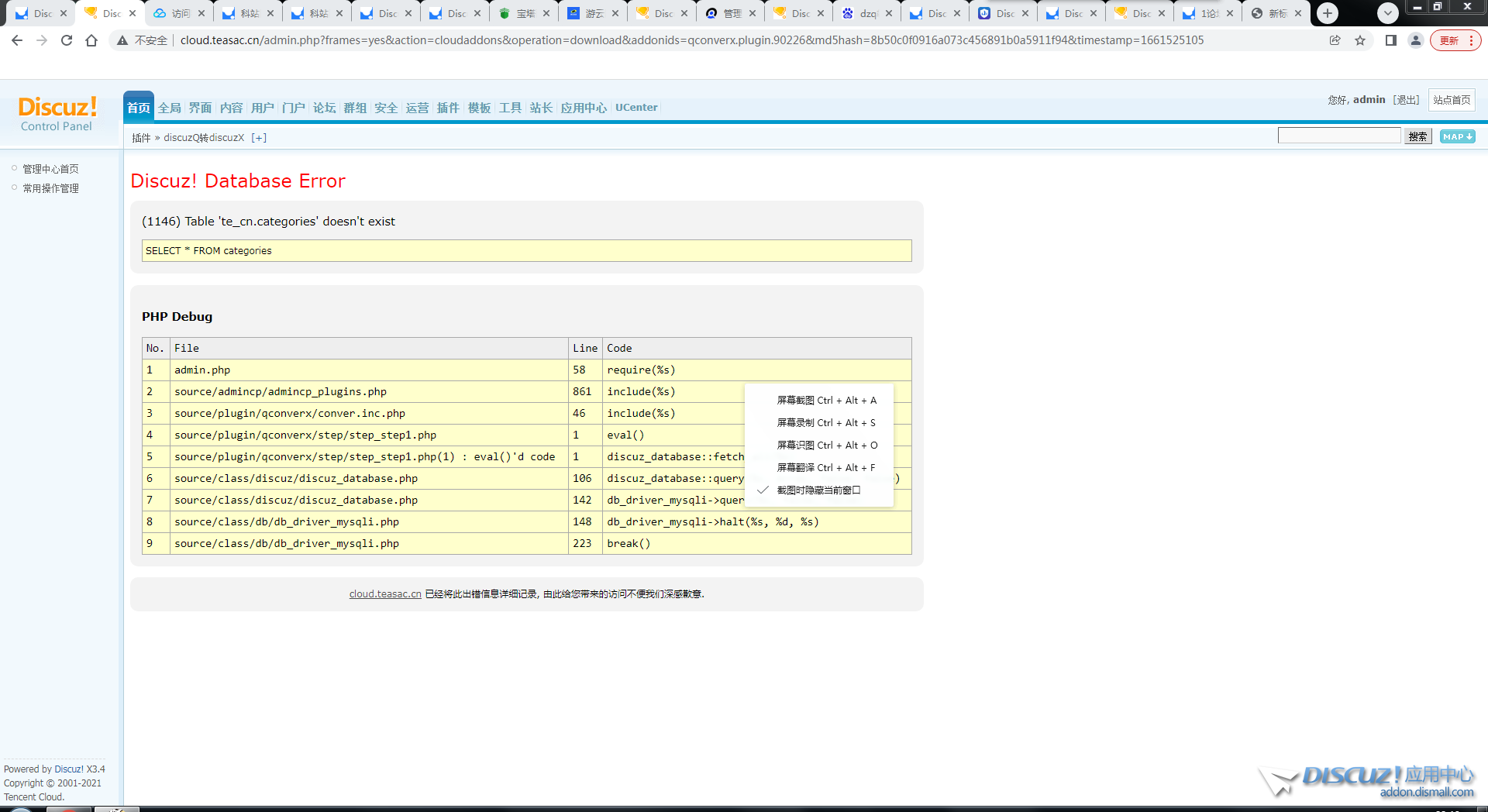
Task: Open the 运营 admin menu
Action: point(418,108)
